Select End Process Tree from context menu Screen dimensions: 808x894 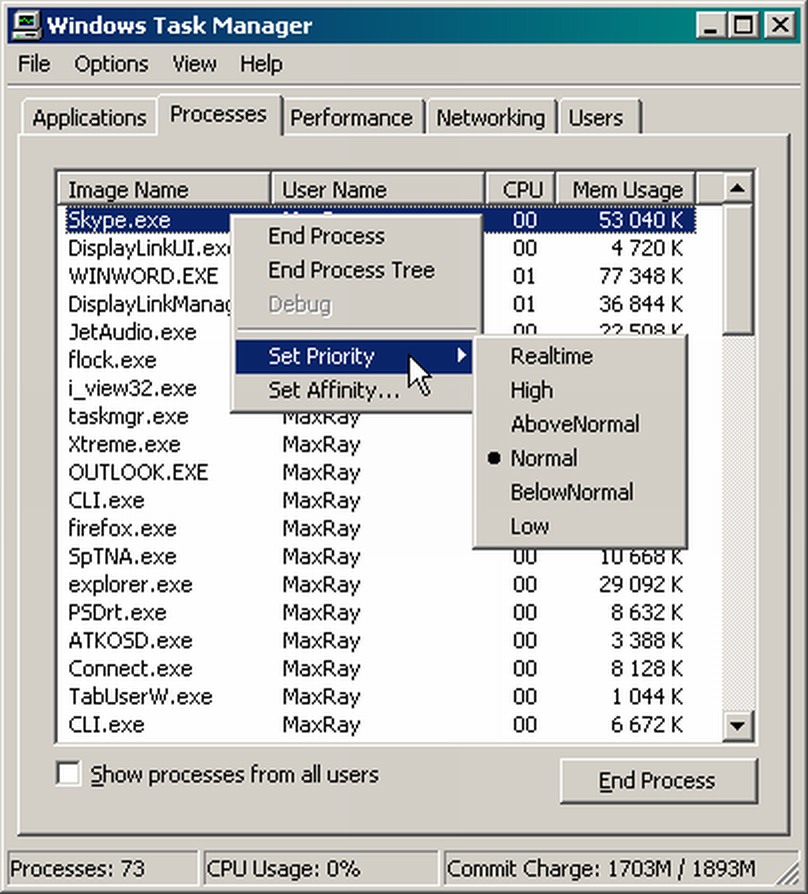point(351,270)
